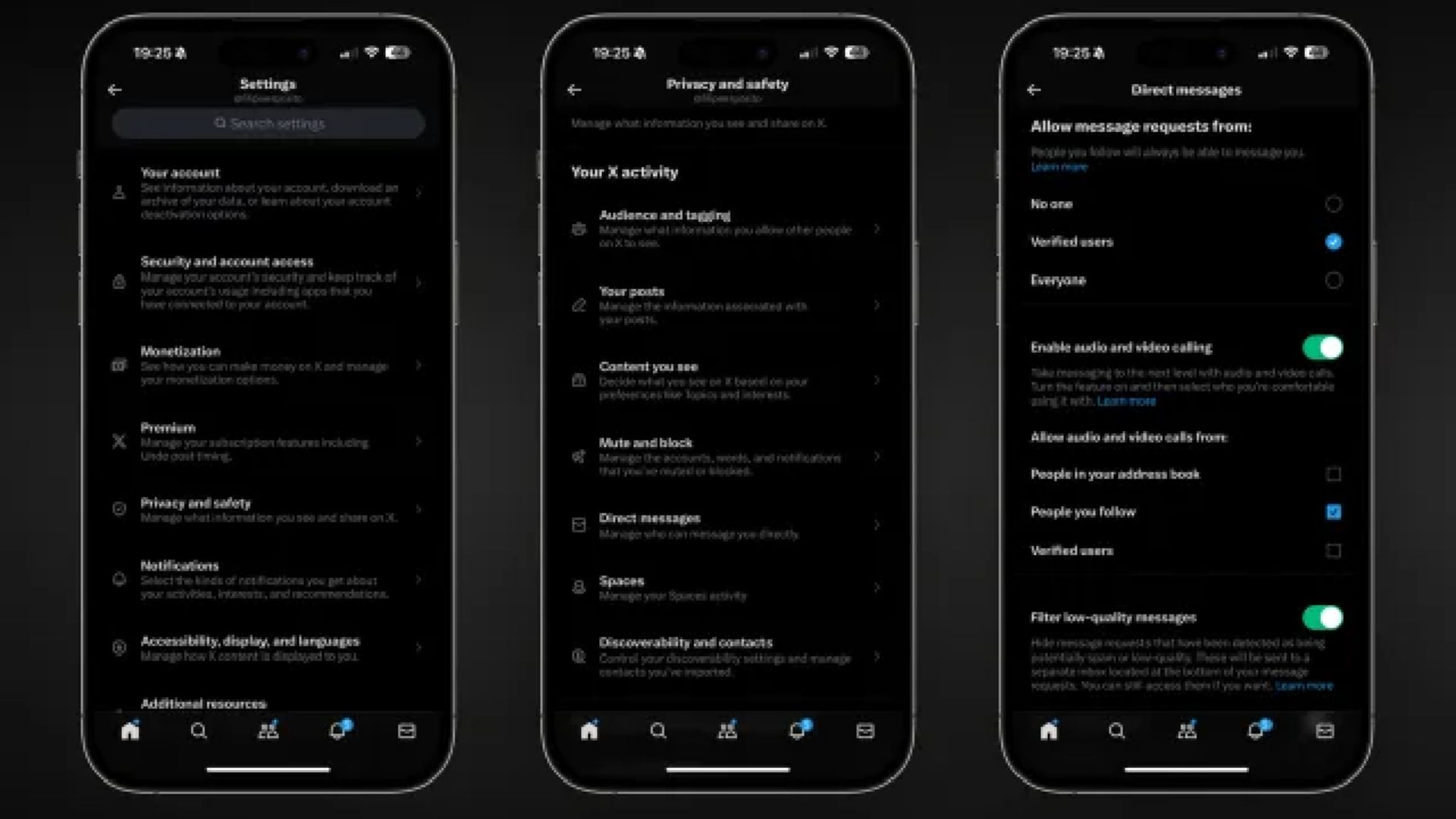Enable People you follow audio call checkbox
This screenshot has height=819, width=1456.
[x=1333, y=511]
